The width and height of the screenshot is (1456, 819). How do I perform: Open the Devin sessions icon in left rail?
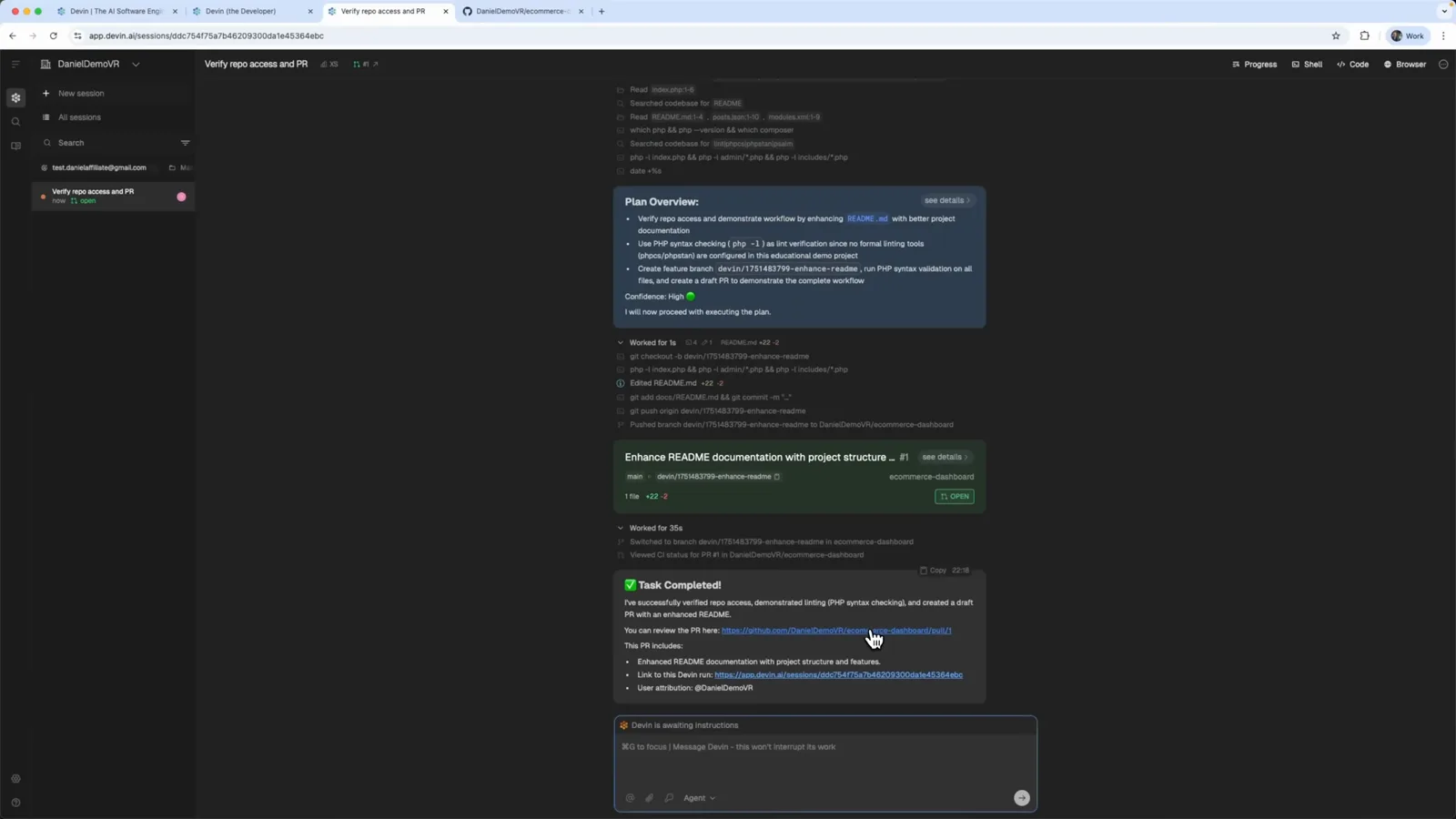(15, 97)
